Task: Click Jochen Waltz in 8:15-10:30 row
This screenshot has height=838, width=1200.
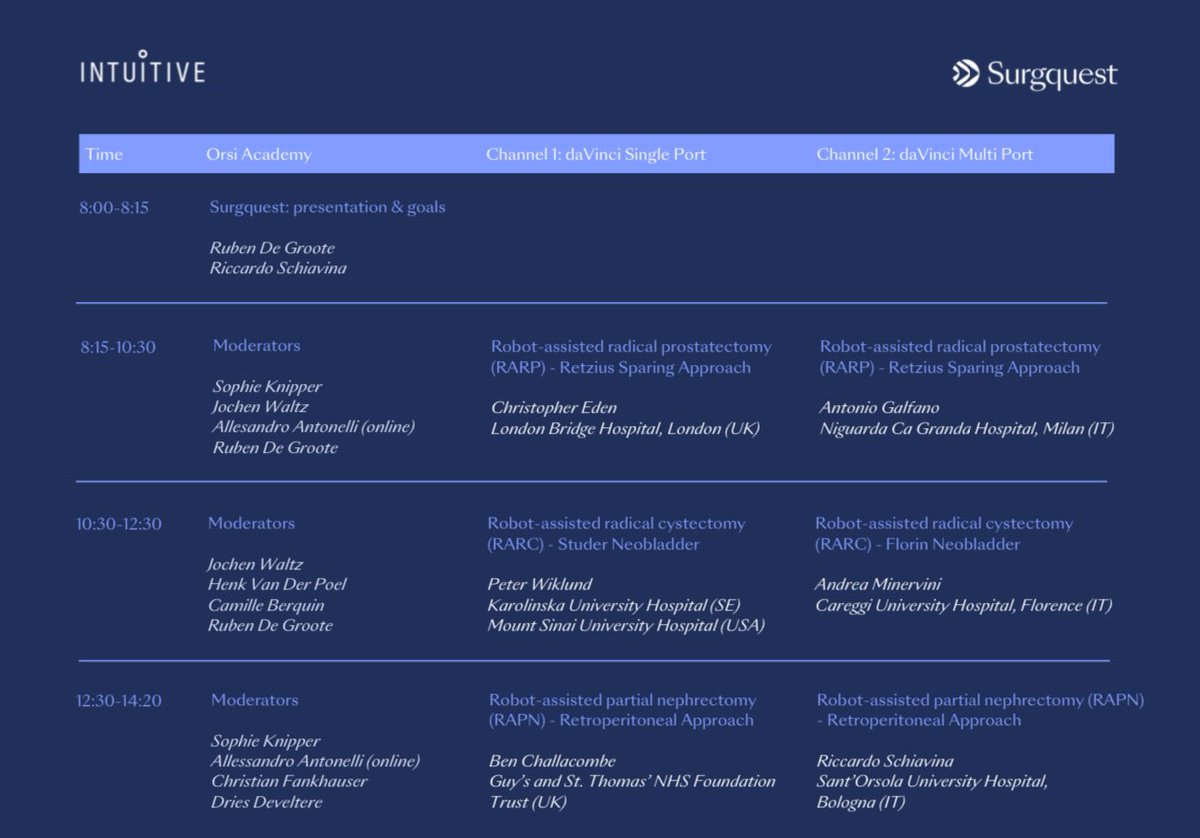Action: [x=259, y=406]
